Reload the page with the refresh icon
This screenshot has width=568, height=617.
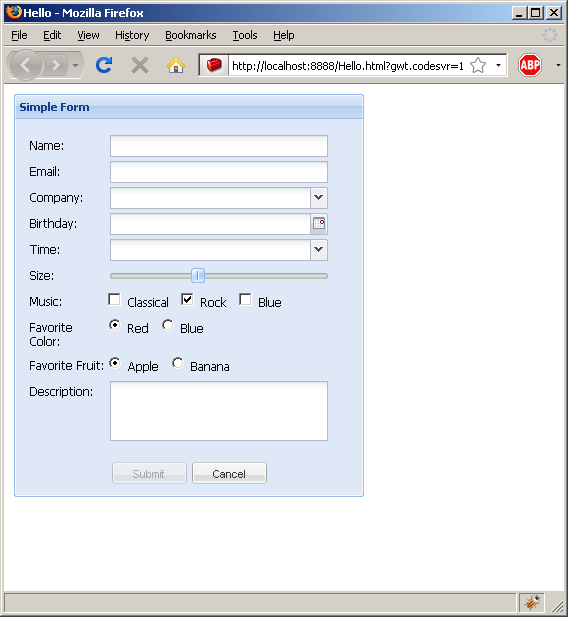[x=104, y=65]
